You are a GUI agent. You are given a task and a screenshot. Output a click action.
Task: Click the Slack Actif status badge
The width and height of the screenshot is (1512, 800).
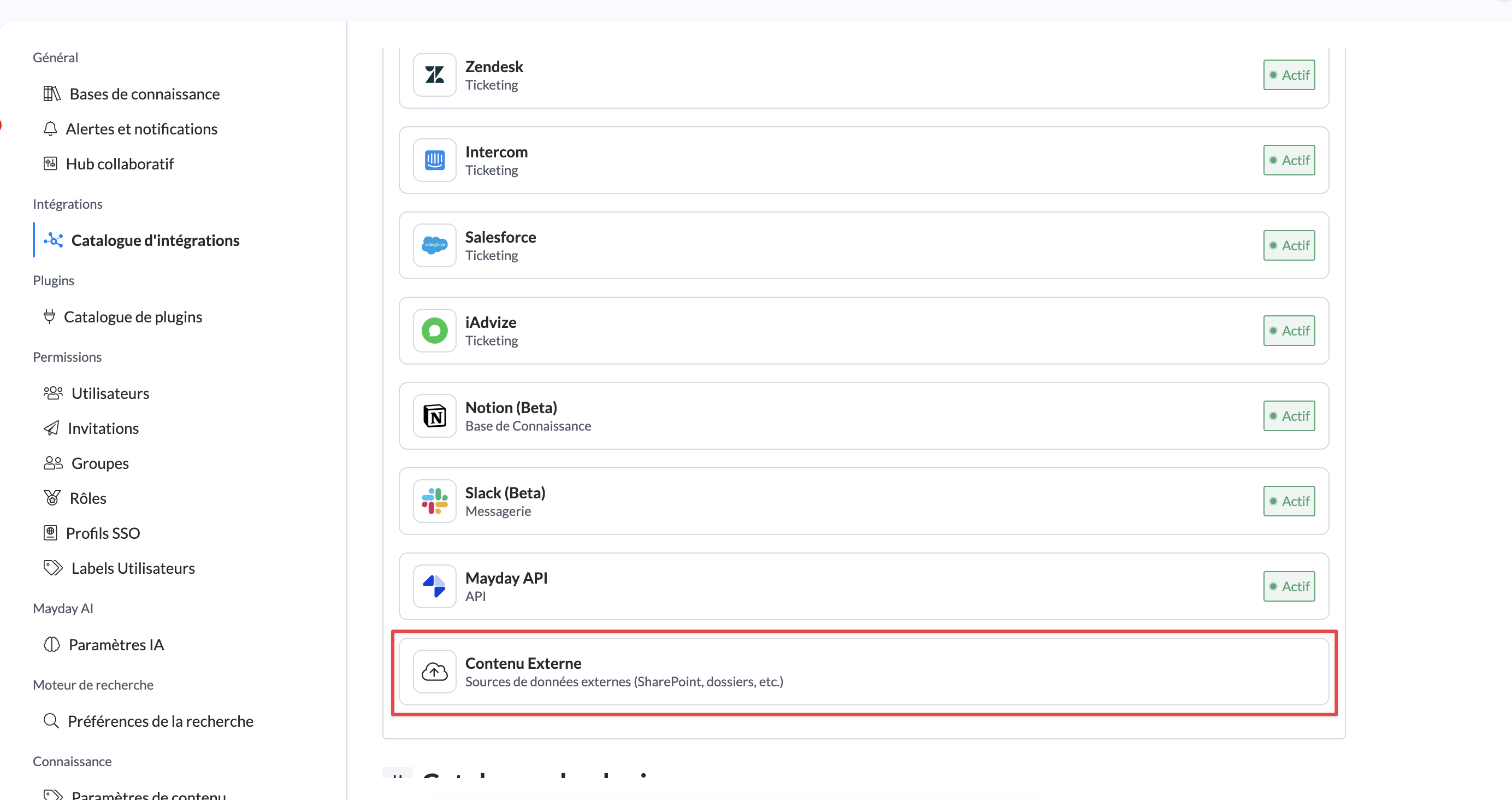coord(1289,501)
